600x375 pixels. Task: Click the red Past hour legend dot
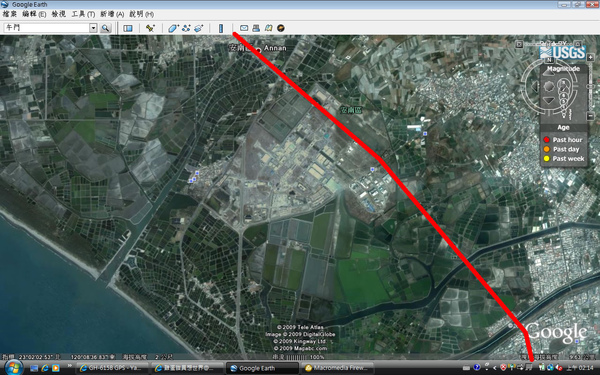(546, 140)
